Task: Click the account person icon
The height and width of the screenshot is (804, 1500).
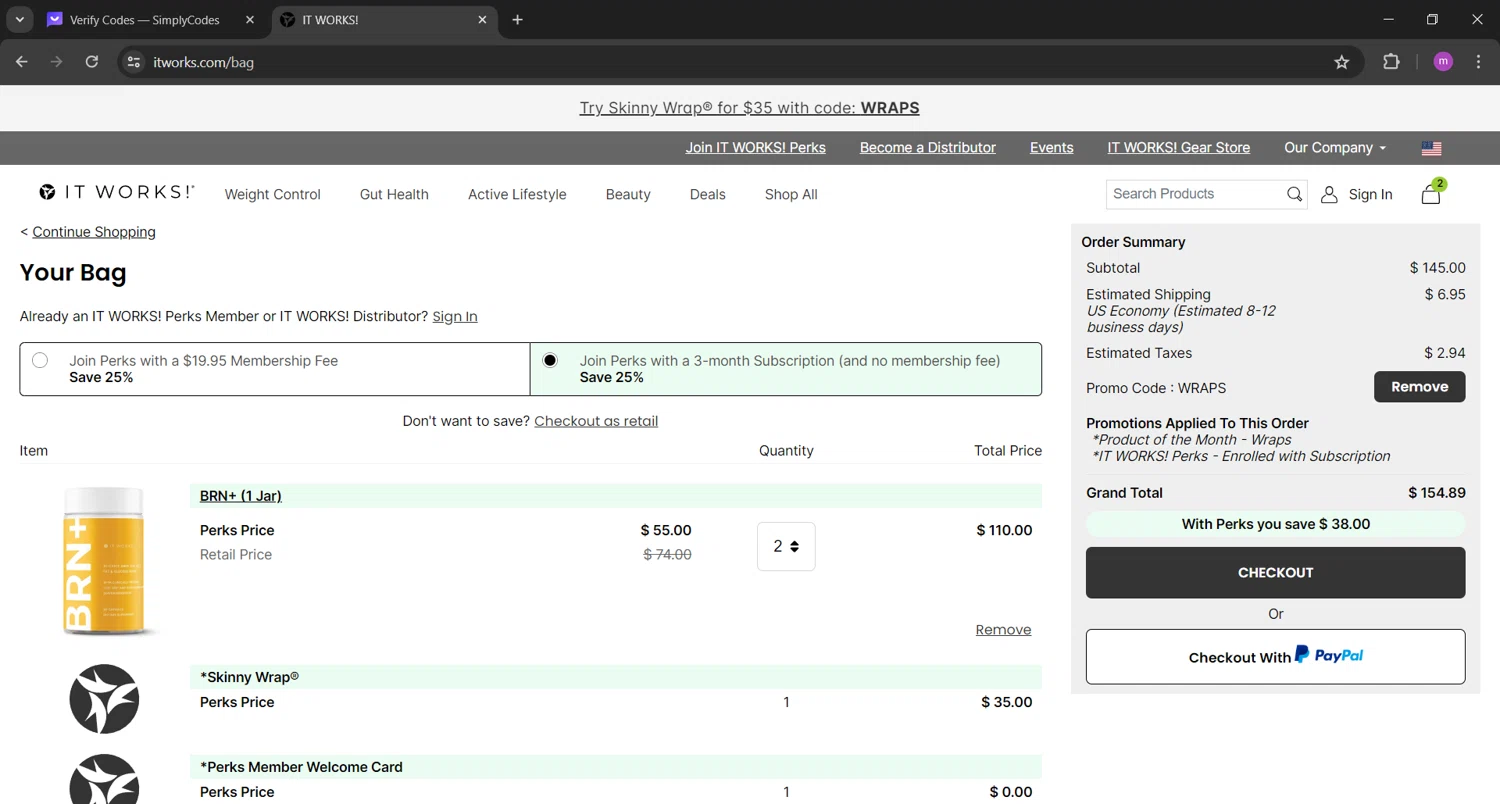Action: point(1329,195)
